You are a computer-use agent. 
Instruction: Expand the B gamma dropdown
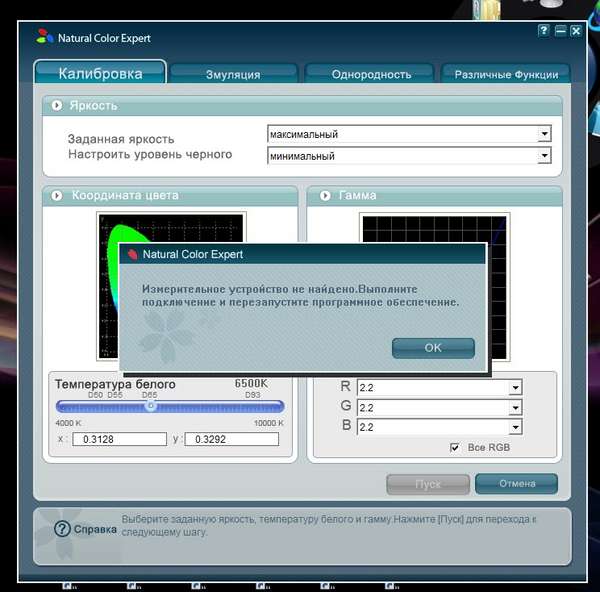coord(515,427)
